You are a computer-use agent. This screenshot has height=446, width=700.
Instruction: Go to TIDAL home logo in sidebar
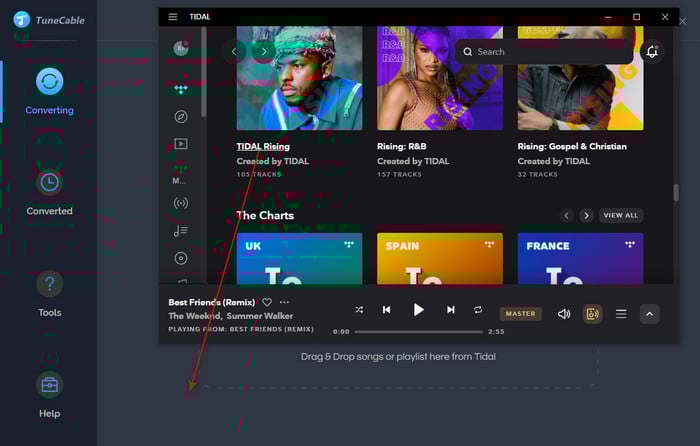(x=181, y=89)
